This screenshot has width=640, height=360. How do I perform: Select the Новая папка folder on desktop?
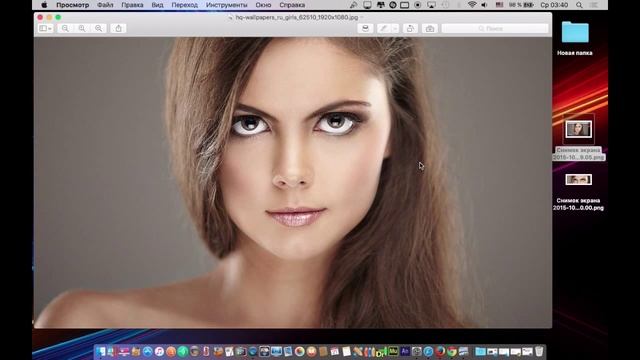pyautogui.click(x=575, y=32)
